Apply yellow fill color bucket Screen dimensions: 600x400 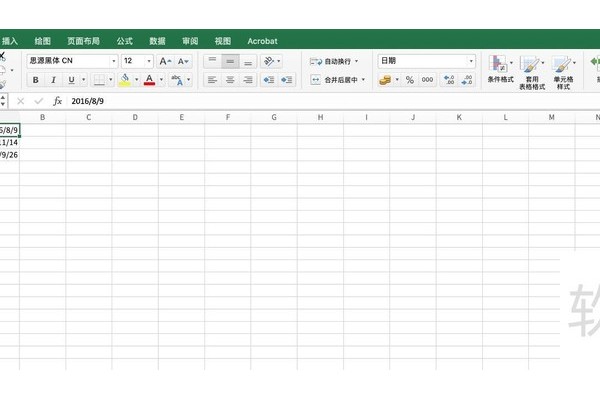coord(125,80)
